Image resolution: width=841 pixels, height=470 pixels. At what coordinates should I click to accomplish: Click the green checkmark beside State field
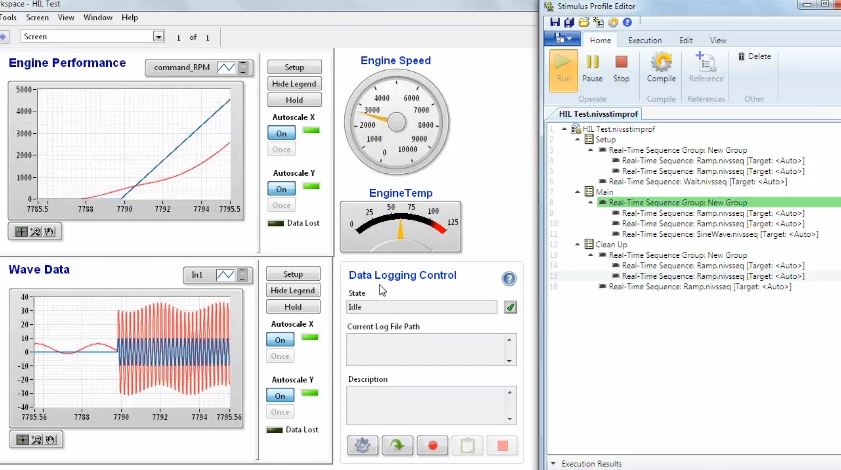[510, 307]
